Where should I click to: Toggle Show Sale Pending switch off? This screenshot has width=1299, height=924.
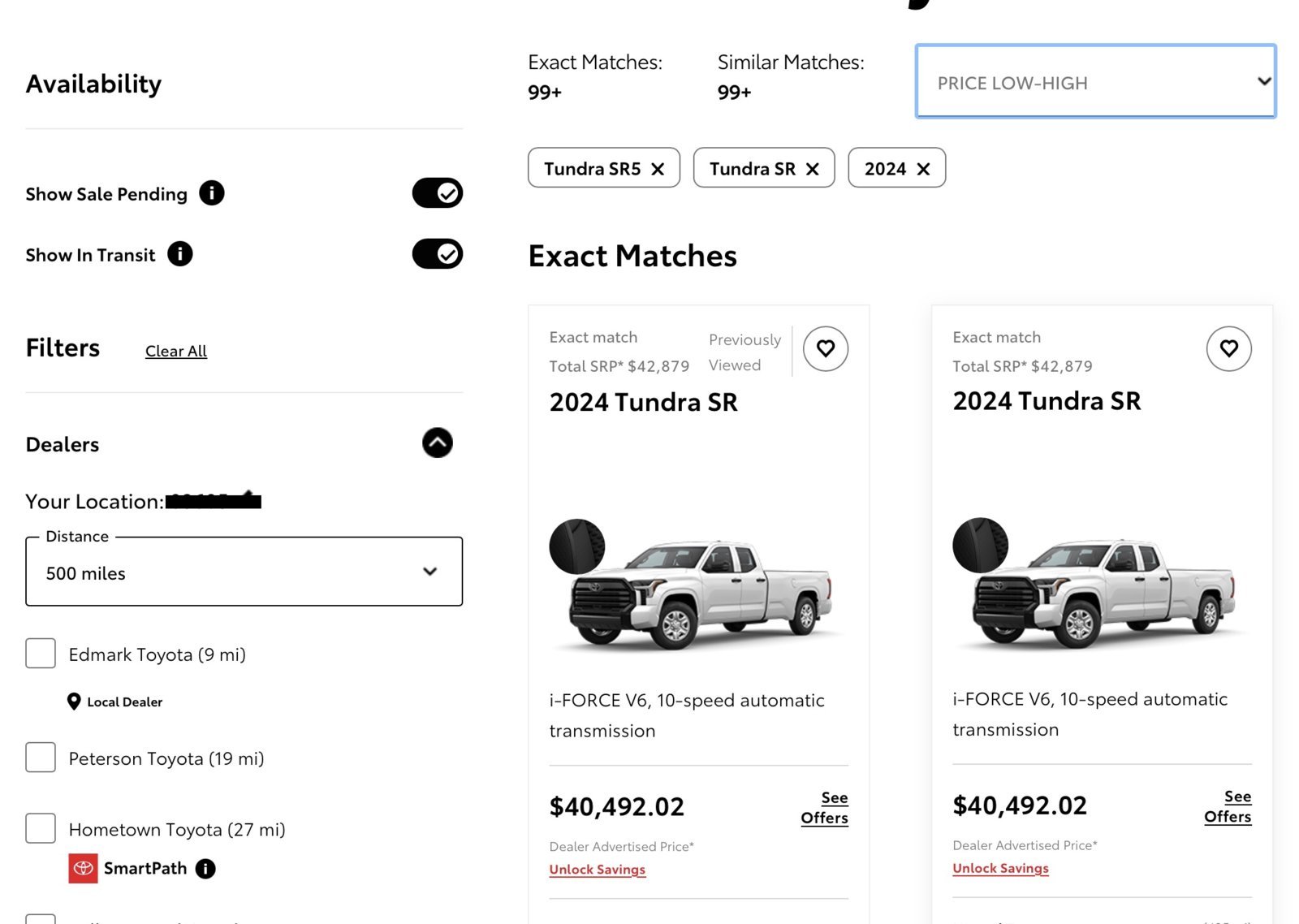438,193
